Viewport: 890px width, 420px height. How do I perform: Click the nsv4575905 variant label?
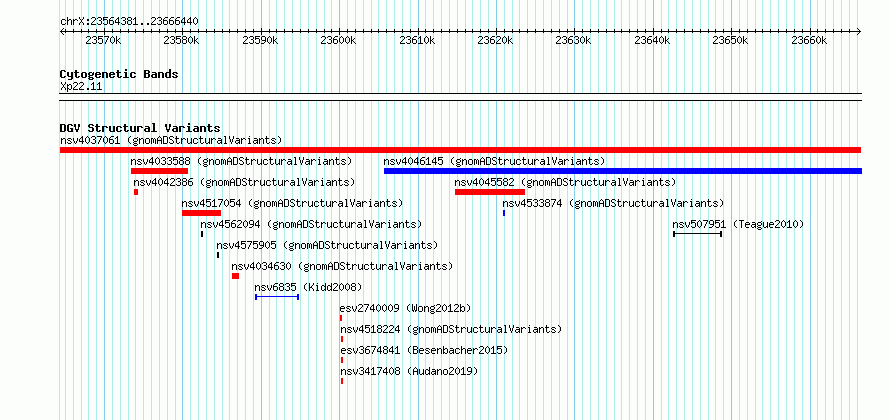pos(328,245)
